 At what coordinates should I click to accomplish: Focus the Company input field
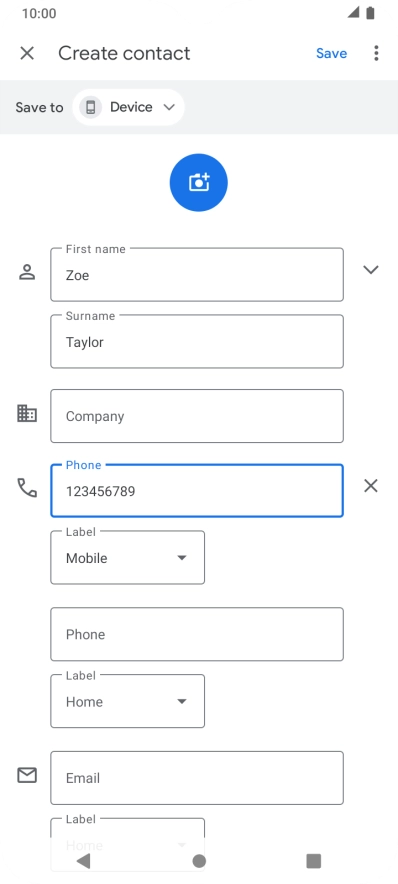pos(197,416)
